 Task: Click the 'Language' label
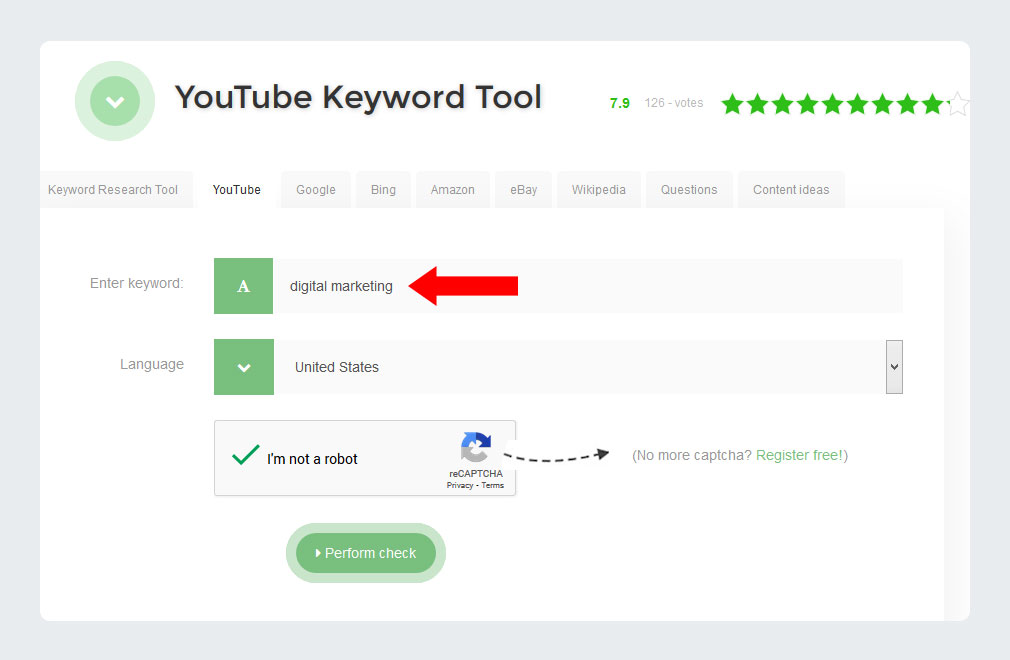pyautogui.click(x=152, y=364)
